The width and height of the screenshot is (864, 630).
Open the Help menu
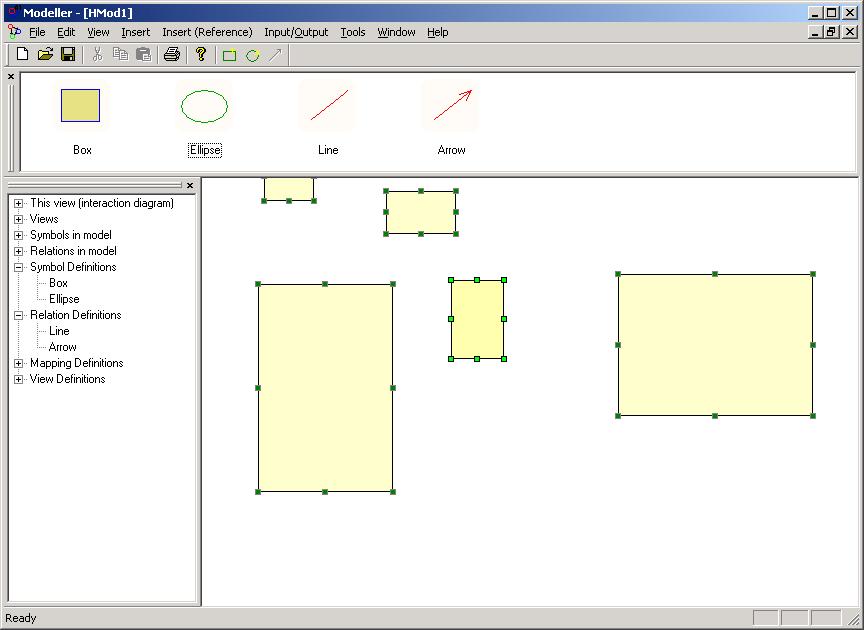(x=438, y=32)
